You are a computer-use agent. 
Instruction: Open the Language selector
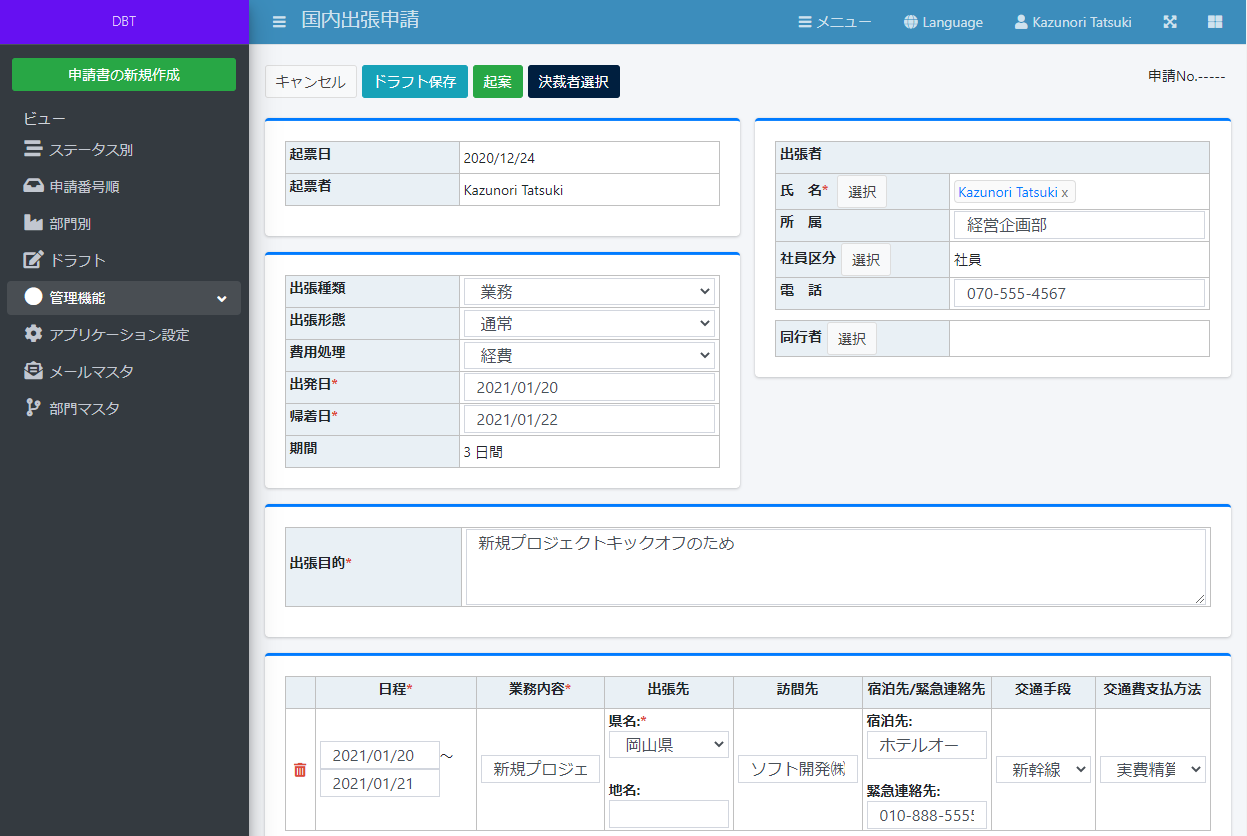[943, 22]
